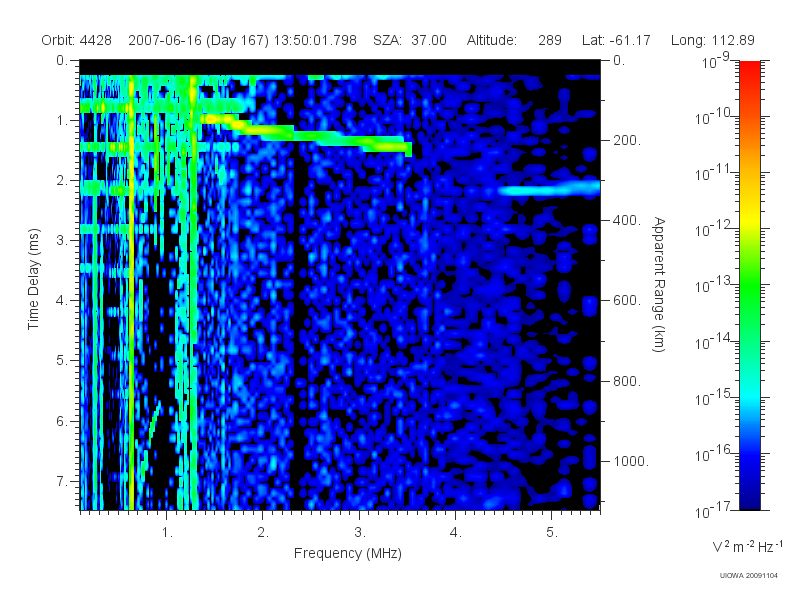800x600 pixels.
Task: Click the "2." tick on Time Delay axis
Action: point(62,181)
